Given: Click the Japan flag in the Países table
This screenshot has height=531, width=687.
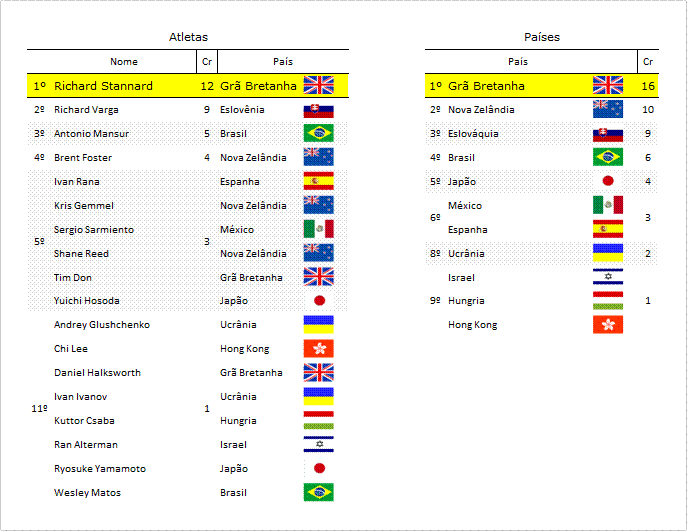Looking at the screenshot, I should point(608,181).
